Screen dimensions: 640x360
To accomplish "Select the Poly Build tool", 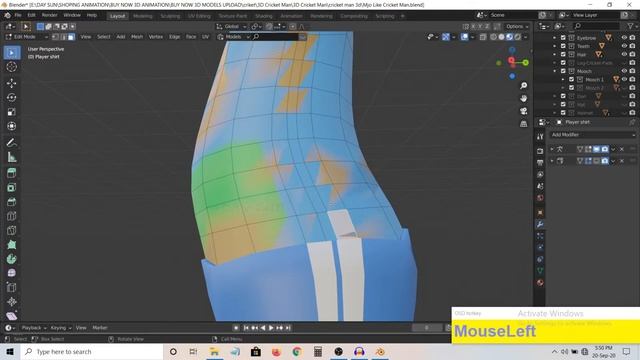I will click(11, 244).
